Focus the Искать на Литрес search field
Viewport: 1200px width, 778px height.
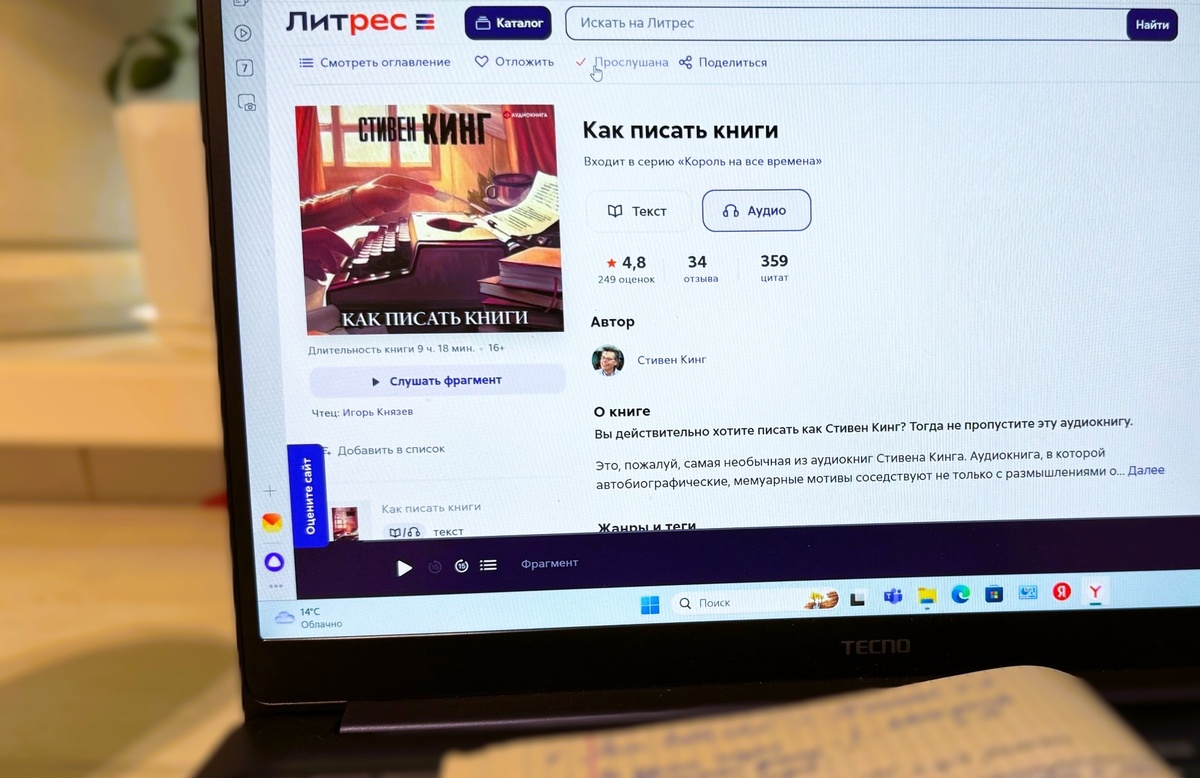coord(846,23)
